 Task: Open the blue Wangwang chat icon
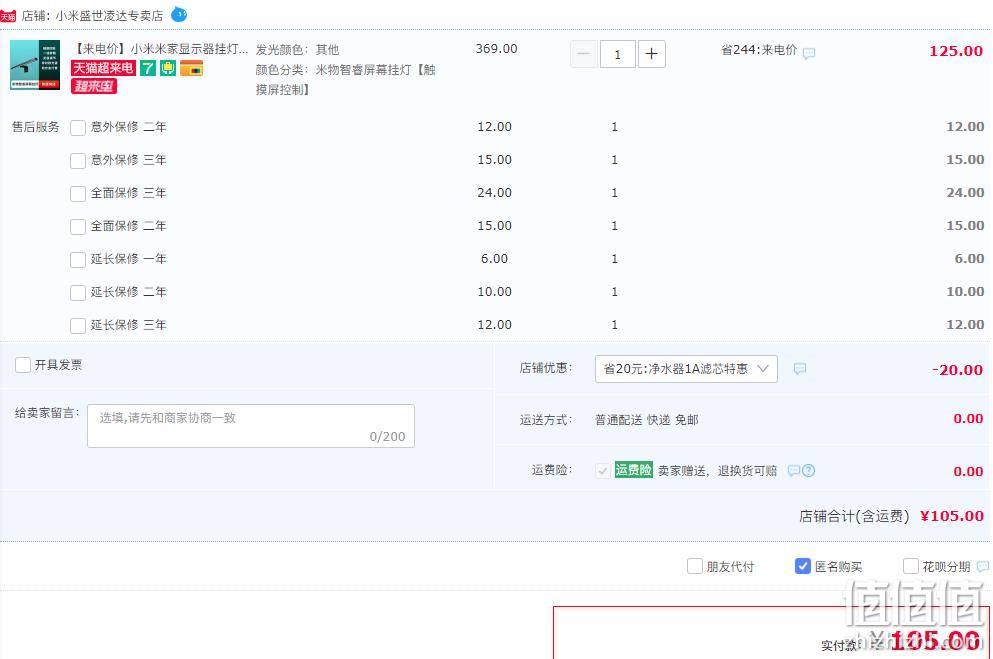tap(179, 14)
